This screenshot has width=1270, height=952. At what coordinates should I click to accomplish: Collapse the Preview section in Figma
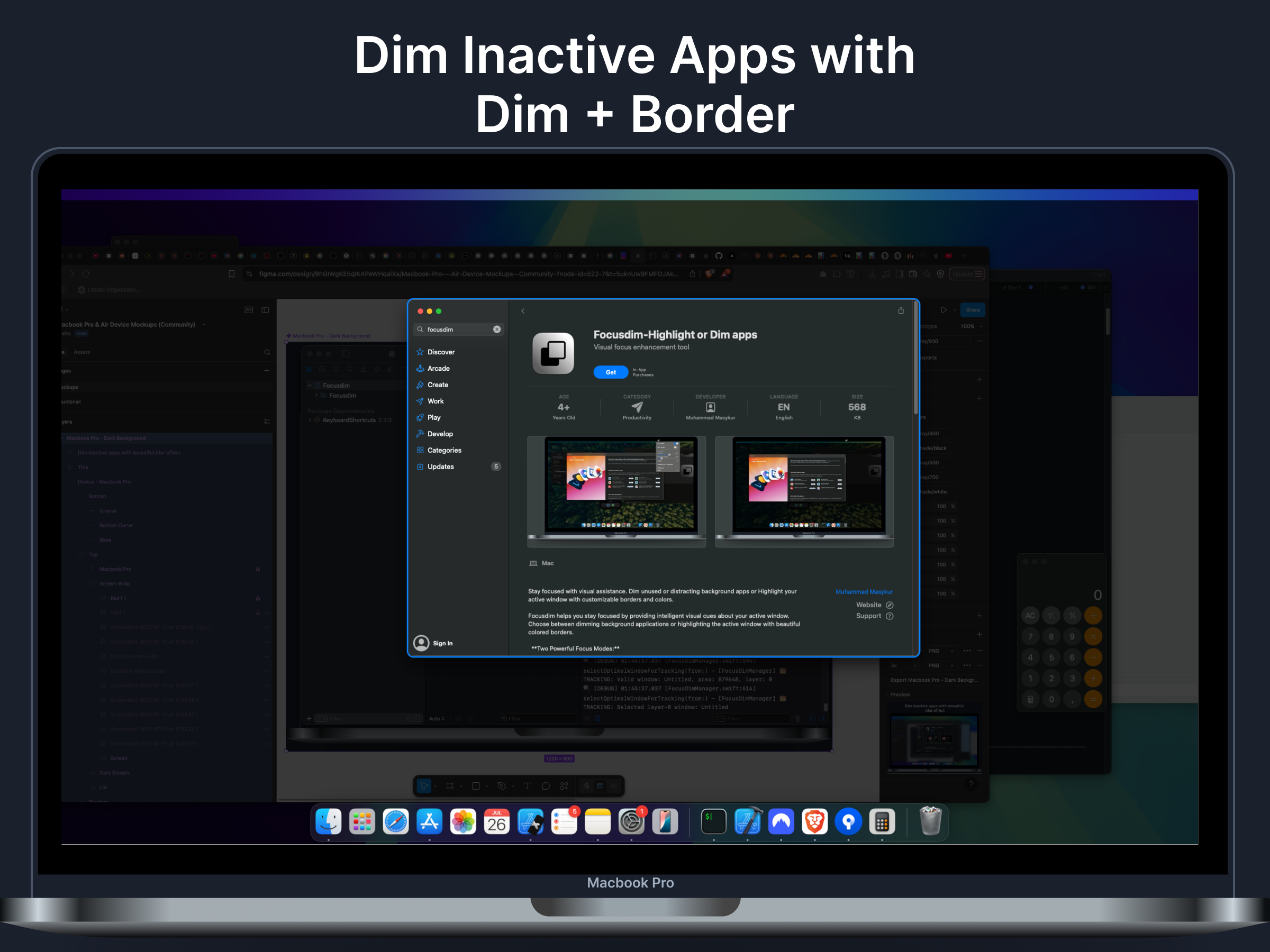[900, 694]
